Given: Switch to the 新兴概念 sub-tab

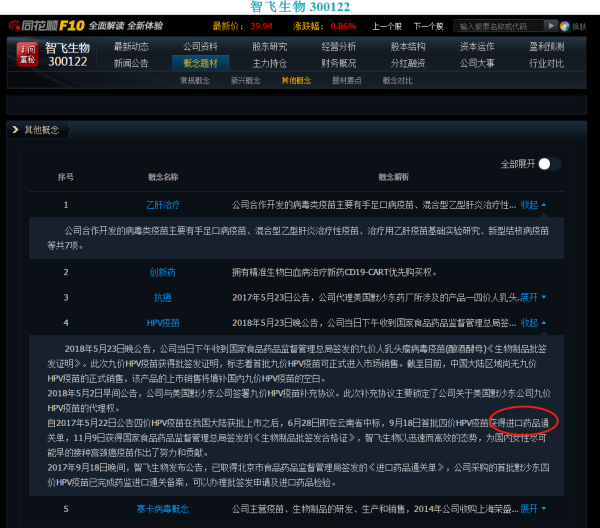Looking at the screenshot, I should point(246,80).
